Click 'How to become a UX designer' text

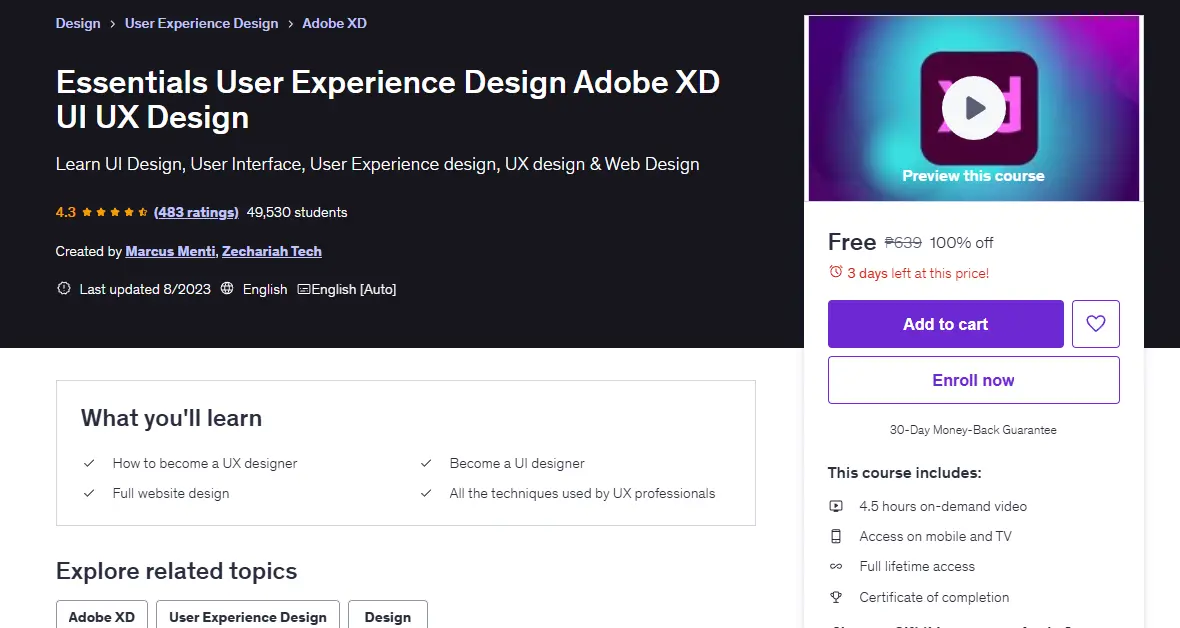coord(205,463)
